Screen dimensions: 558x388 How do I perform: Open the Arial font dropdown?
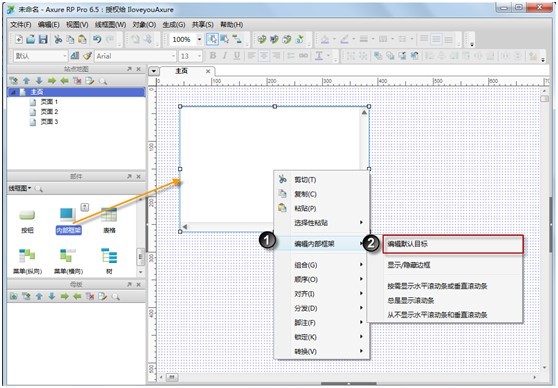pos(173,56)
